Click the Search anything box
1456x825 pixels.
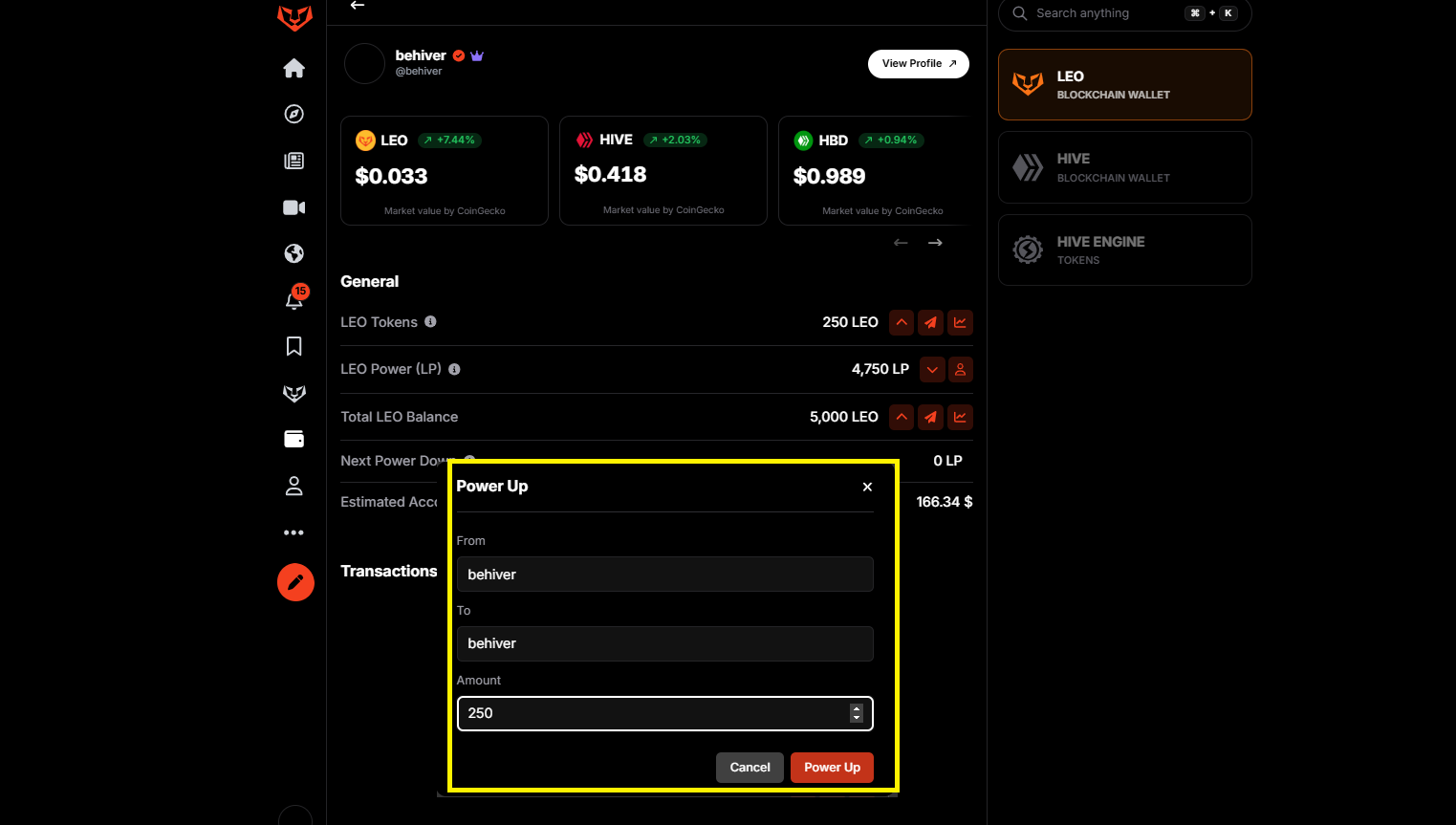(x=1124, y=13)
